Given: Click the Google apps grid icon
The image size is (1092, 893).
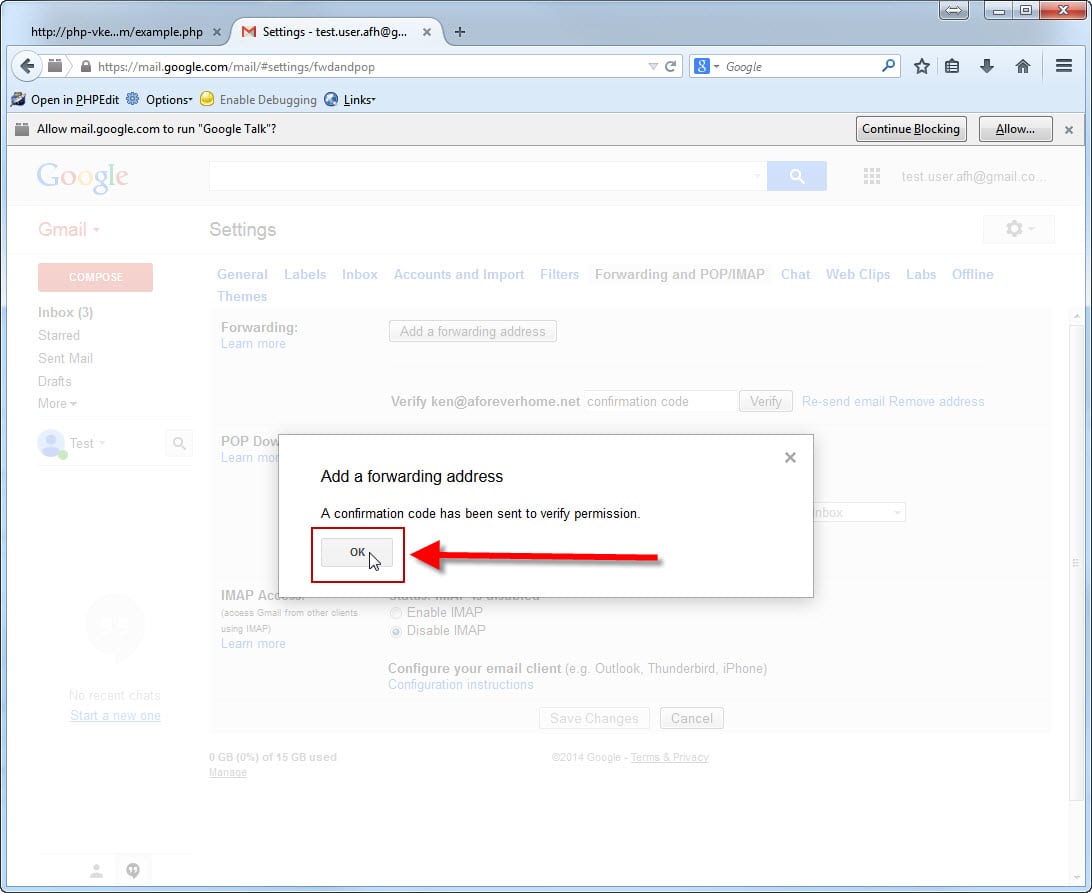Looking at the screenshot, I should click(x=871, y=176).
